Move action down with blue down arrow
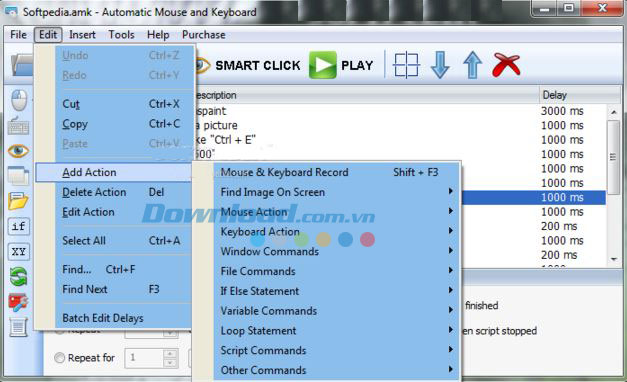Viewport: 627px width, 382px height. coord(440,65)
